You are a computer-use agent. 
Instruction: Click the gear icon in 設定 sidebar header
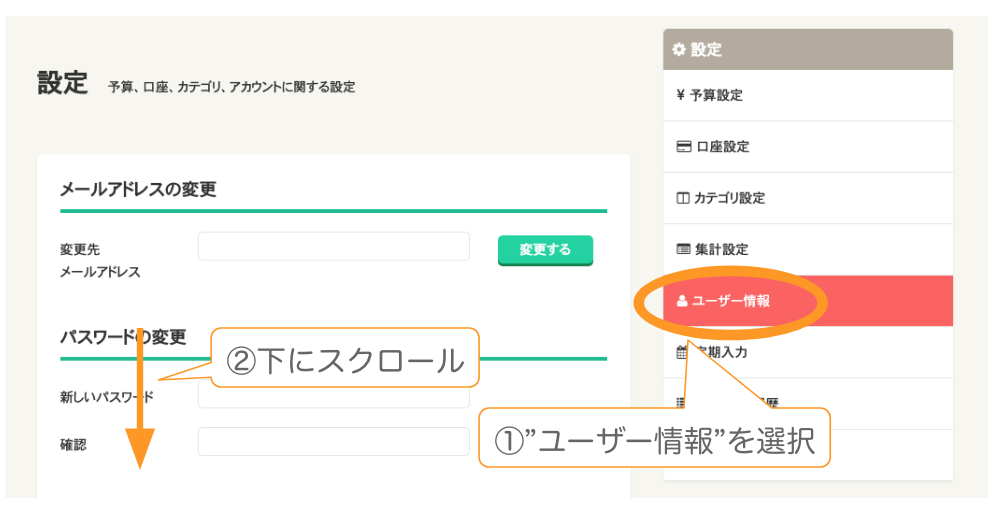(679, 49)
